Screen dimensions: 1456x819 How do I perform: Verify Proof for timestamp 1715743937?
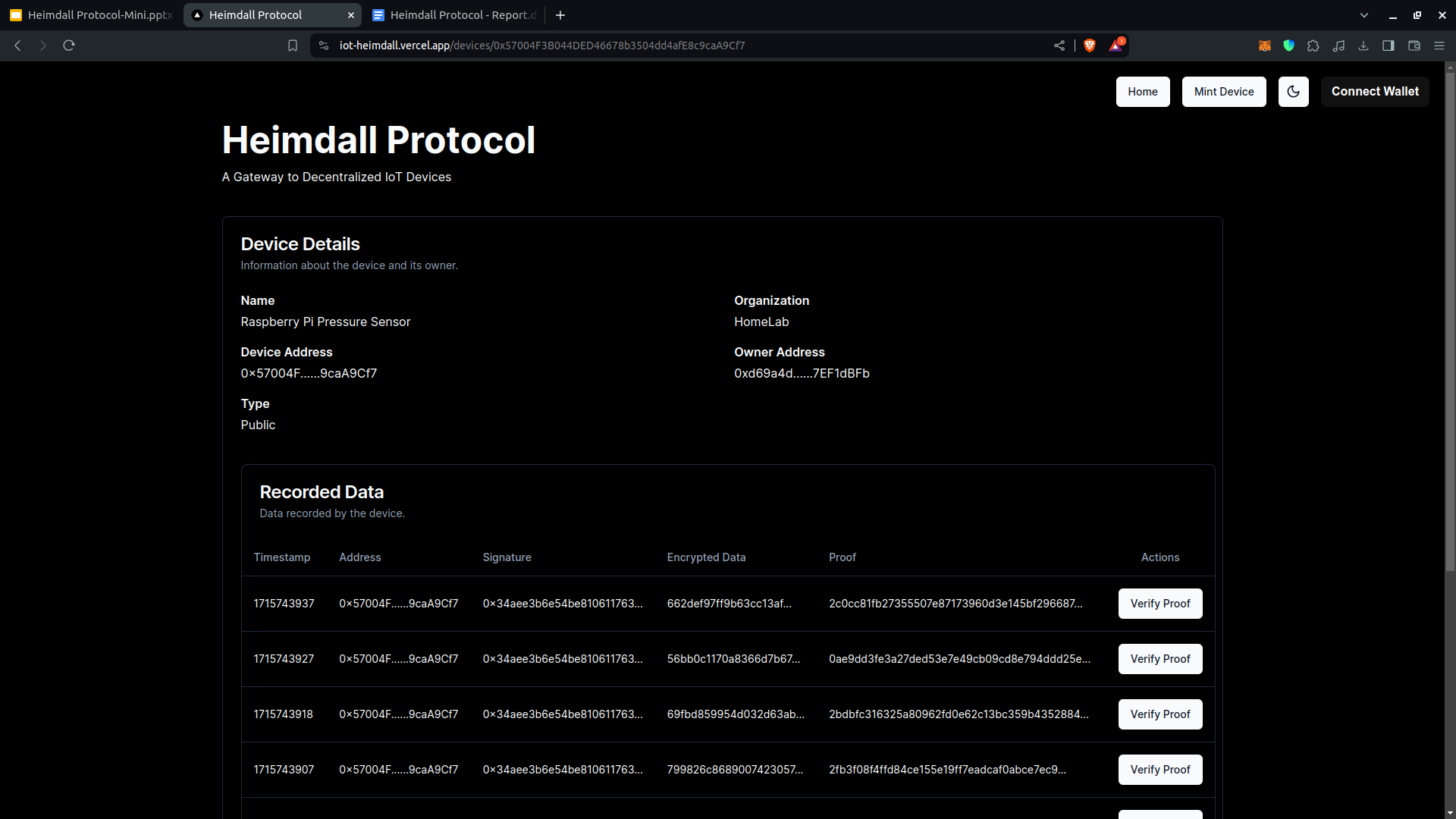point(1159,604)
